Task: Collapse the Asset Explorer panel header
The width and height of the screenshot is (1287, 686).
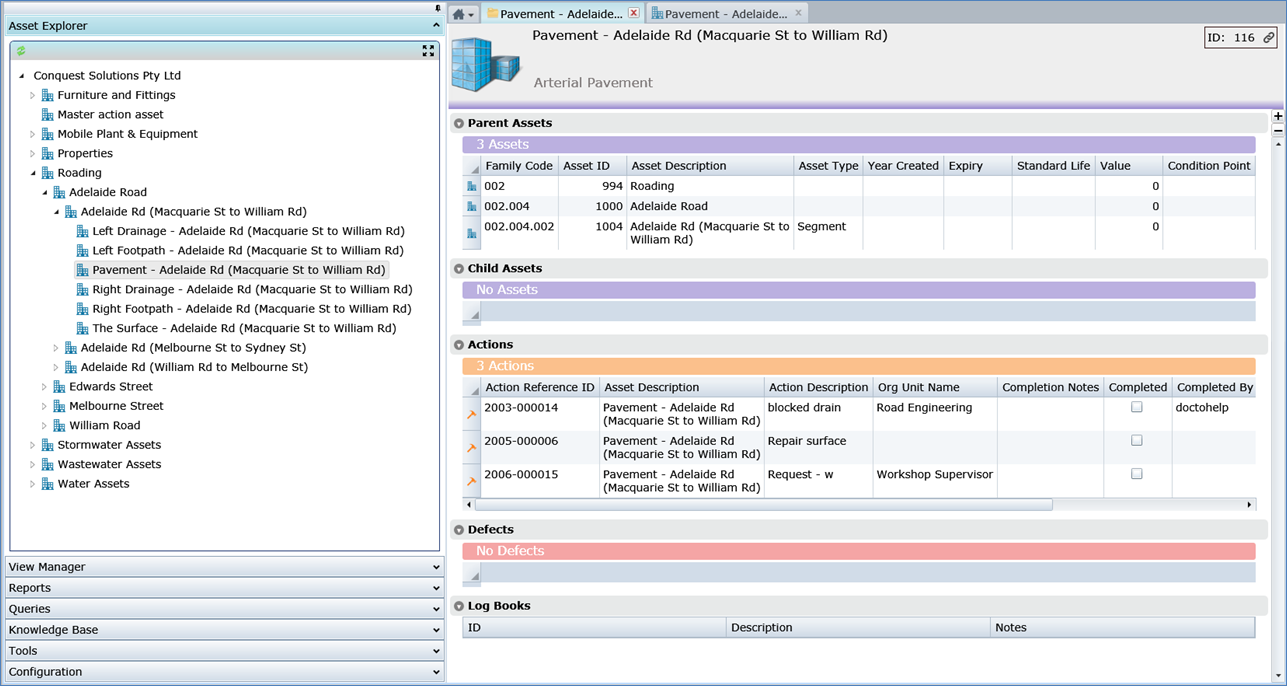Action: click(224, 26)
